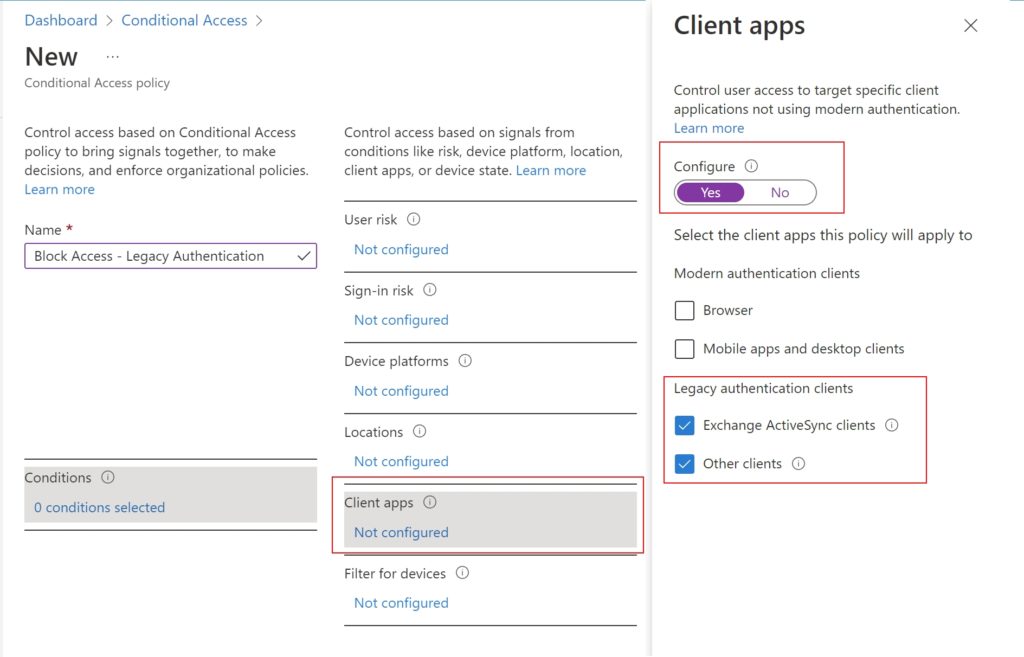Click the Conditional Access policy subtitle

97,83
